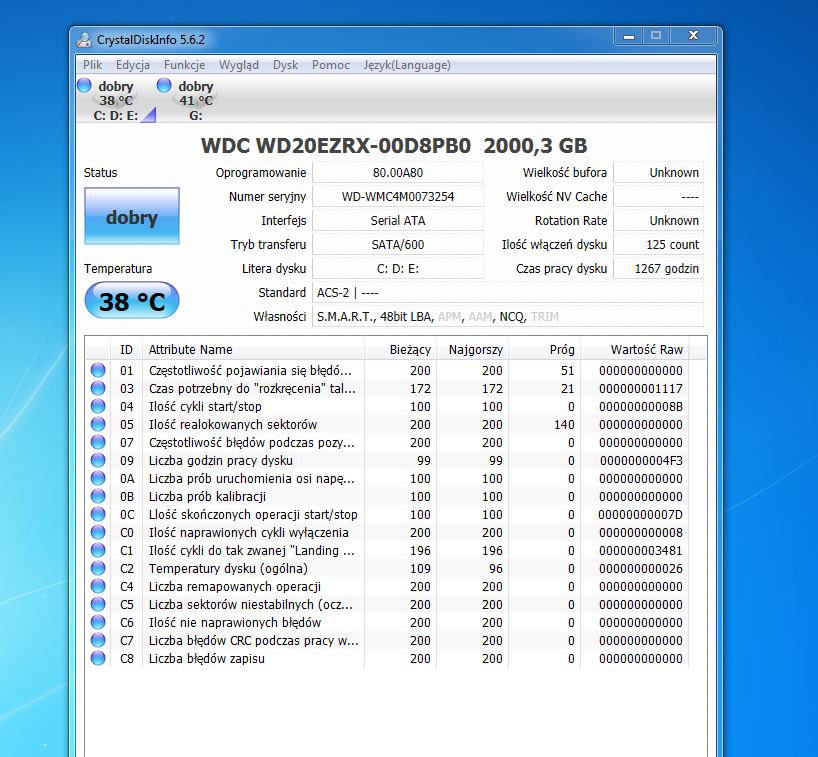Image resolution: width=818 pixels, height=757 pixels.
Task: Click raw value 0000000004F3
Action: [x=641, y=461]
